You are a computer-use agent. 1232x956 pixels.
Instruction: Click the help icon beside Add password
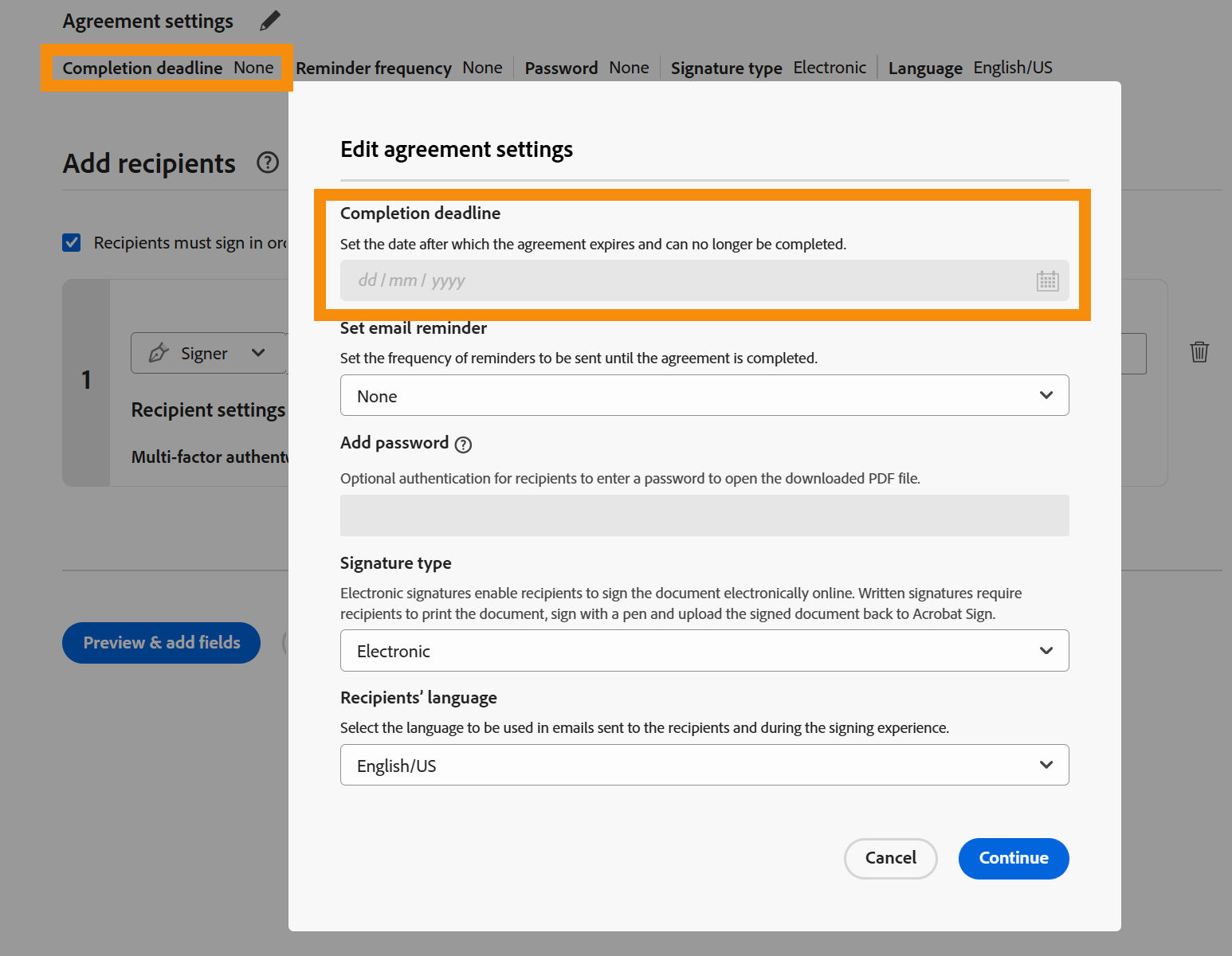coord(463,445)
